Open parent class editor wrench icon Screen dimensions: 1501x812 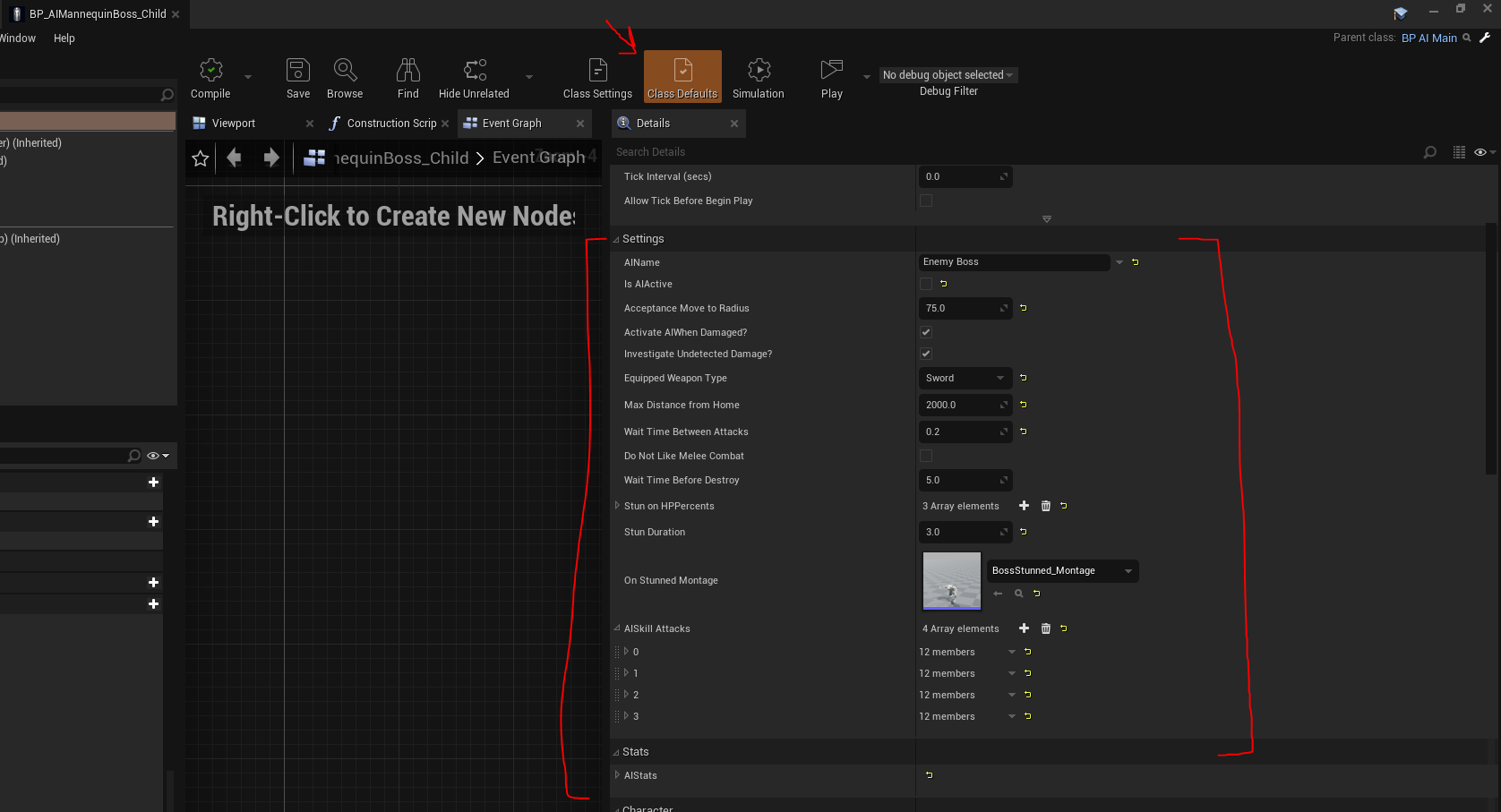coord(1484,38)
